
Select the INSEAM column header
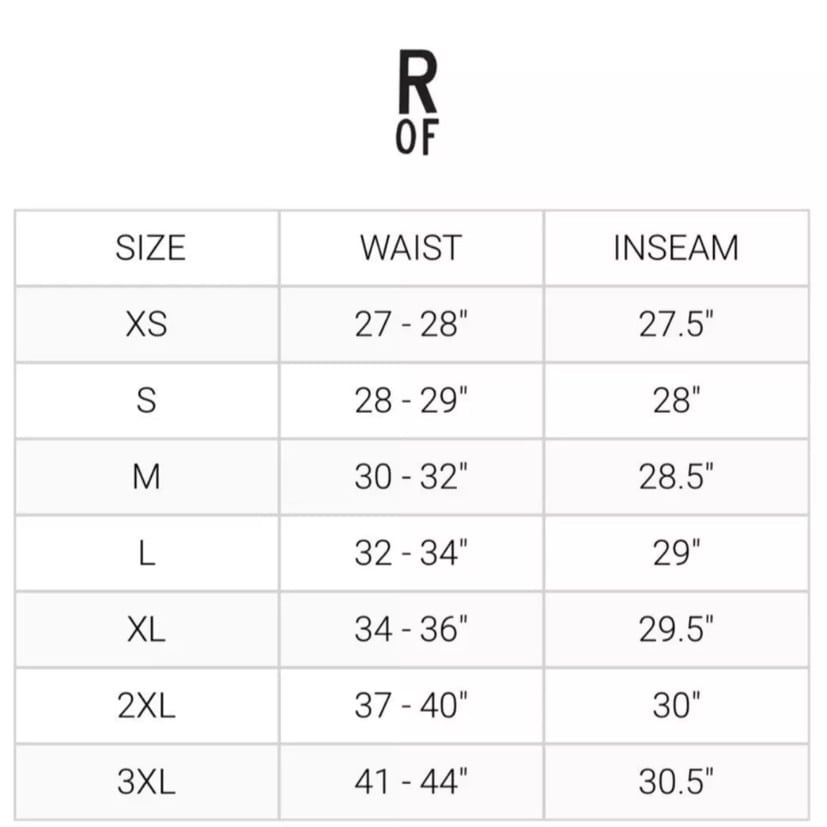tap(676, 247)
